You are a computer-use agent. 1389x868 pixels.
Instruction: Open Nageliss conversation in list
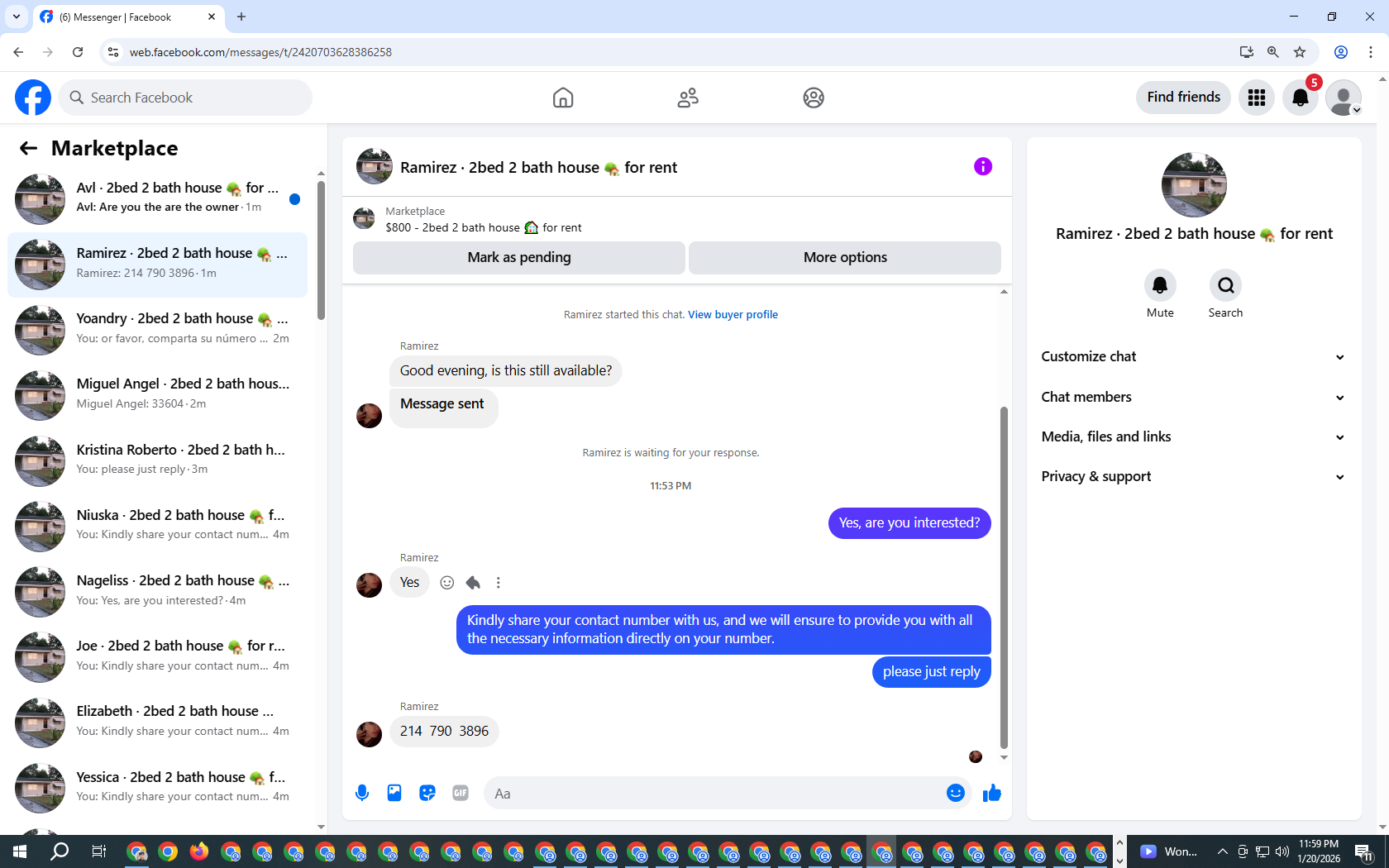(x=157, y=592)
